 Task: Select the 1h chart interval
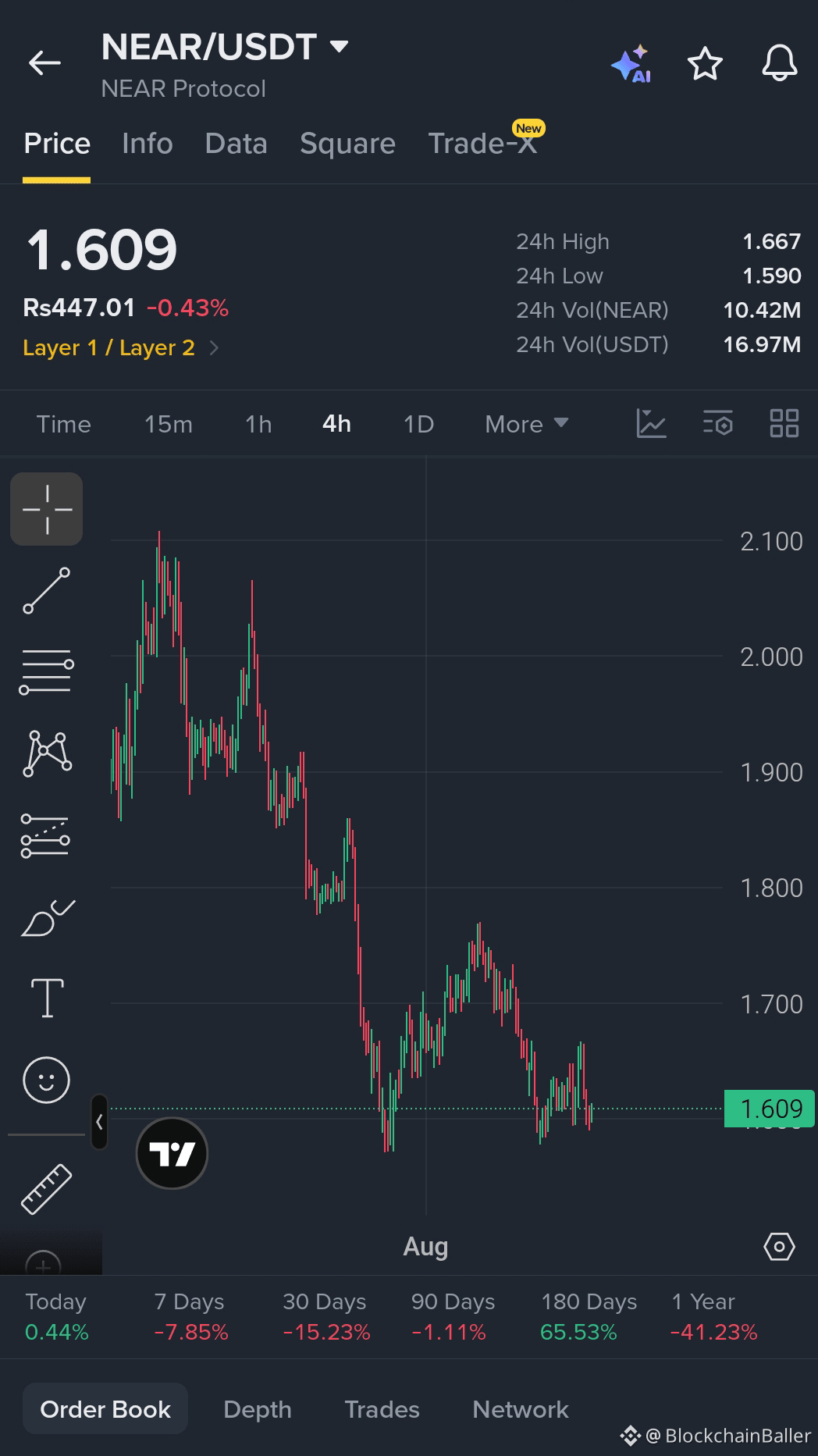tap(258, 424)
